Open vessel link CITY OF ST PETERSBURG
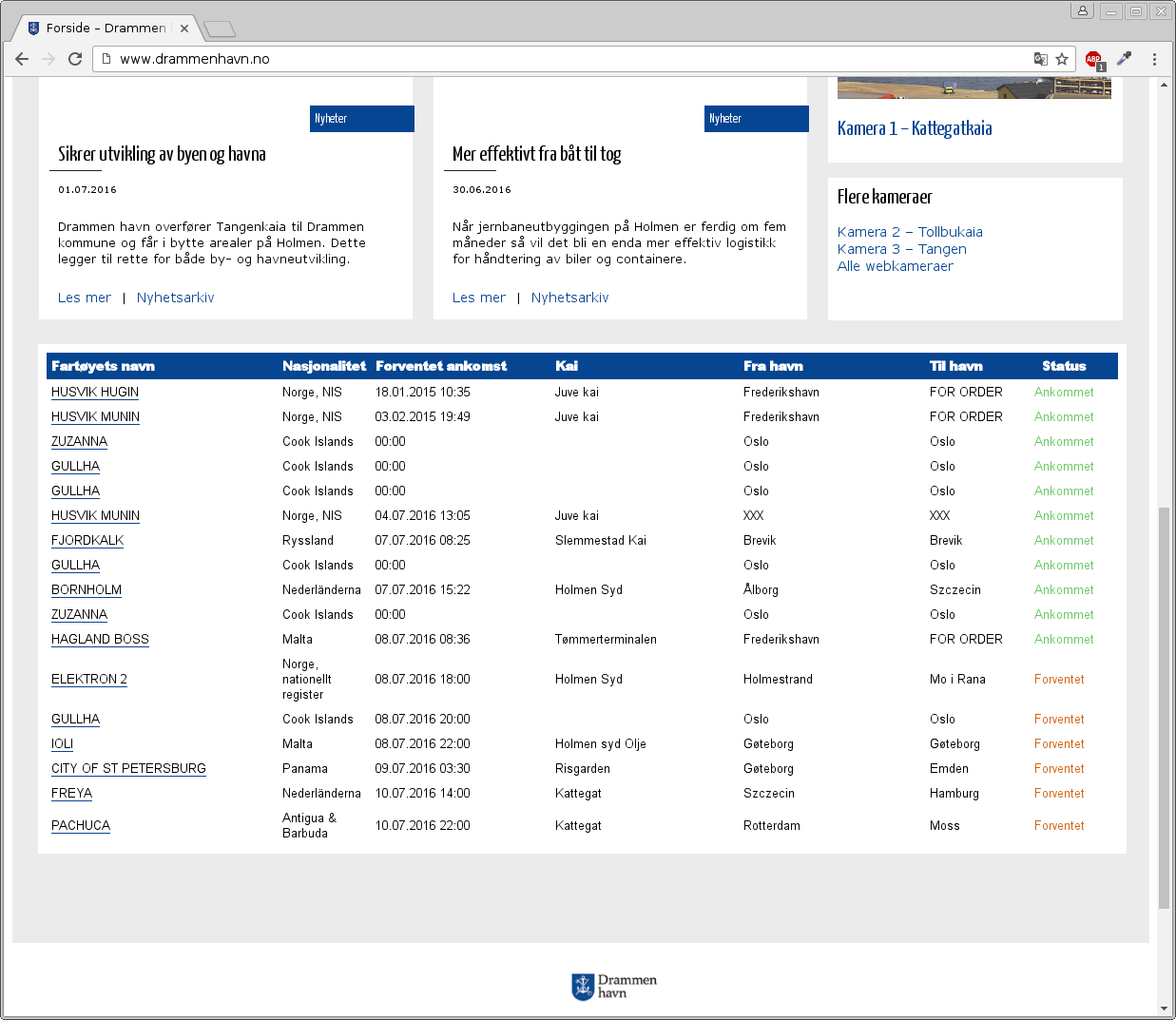 (128, 768)
